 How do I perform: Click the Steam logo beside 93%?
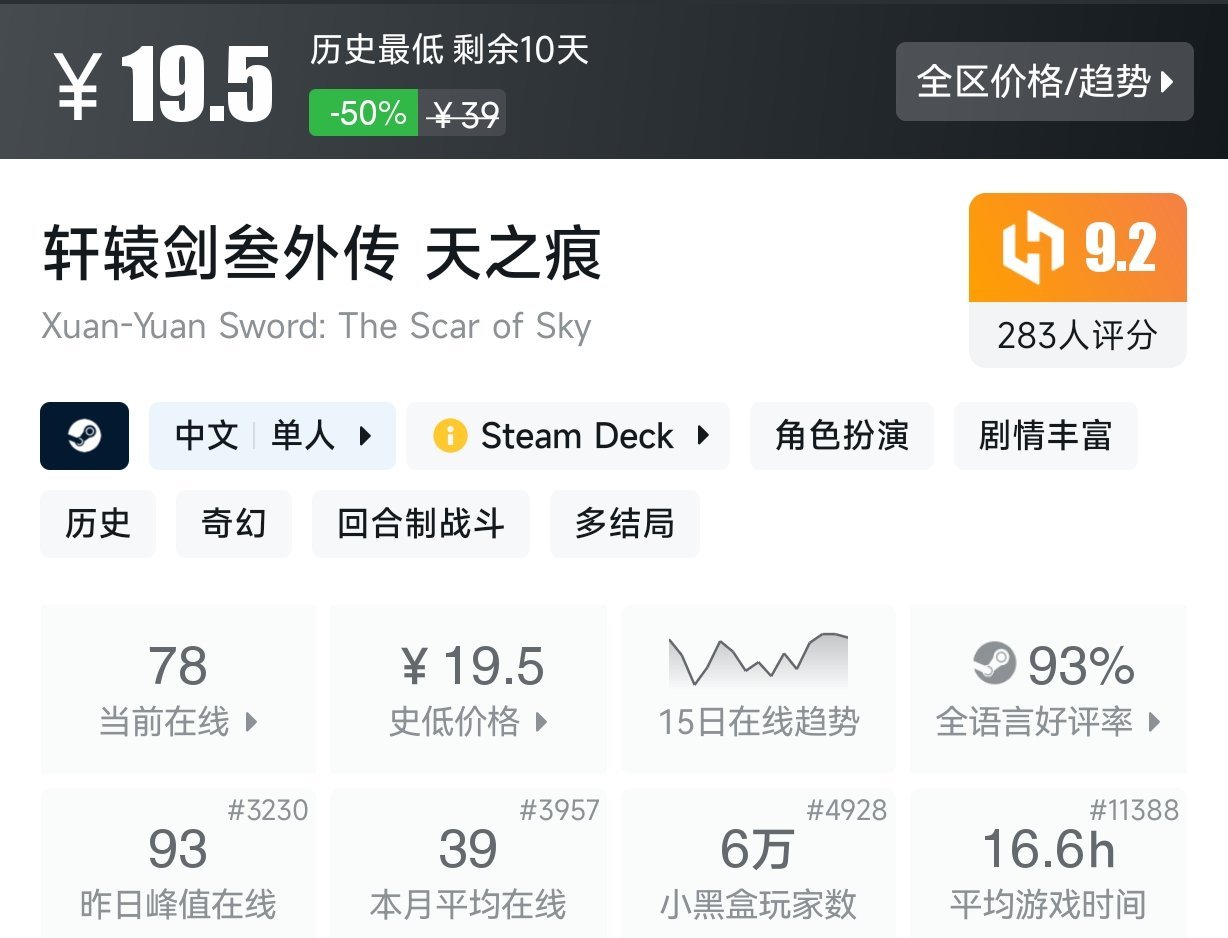tap(994, 664)
